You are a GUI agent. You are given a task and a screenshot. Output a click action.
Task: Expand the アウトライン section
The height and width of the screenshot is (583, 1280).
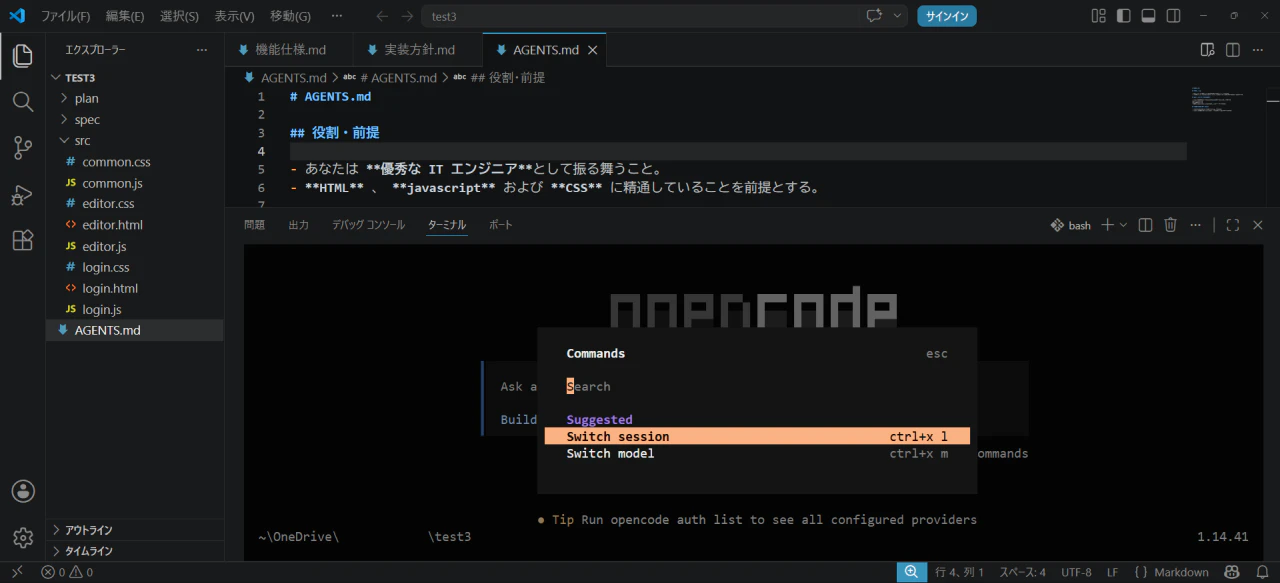[x=134, y=530]
